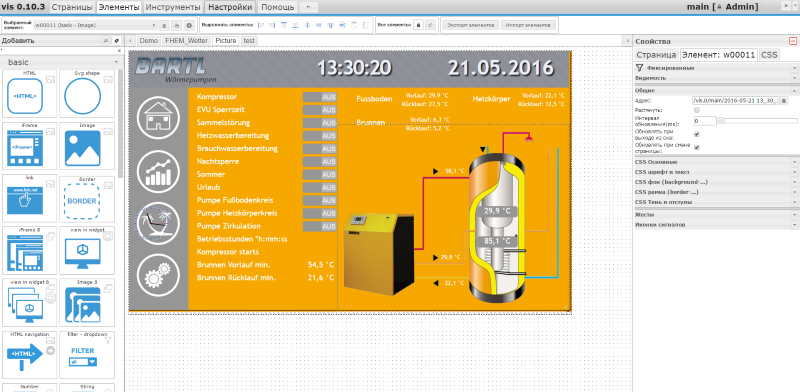Switch to the test view tab
The image size is (800, 392).
[248, 41]
